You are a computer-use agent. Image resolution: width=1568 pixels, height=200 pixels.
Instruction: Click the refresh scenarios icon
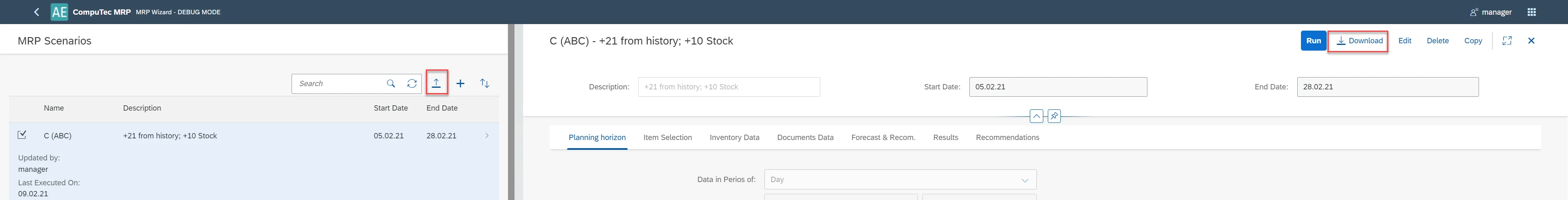[x=412, y=83]
